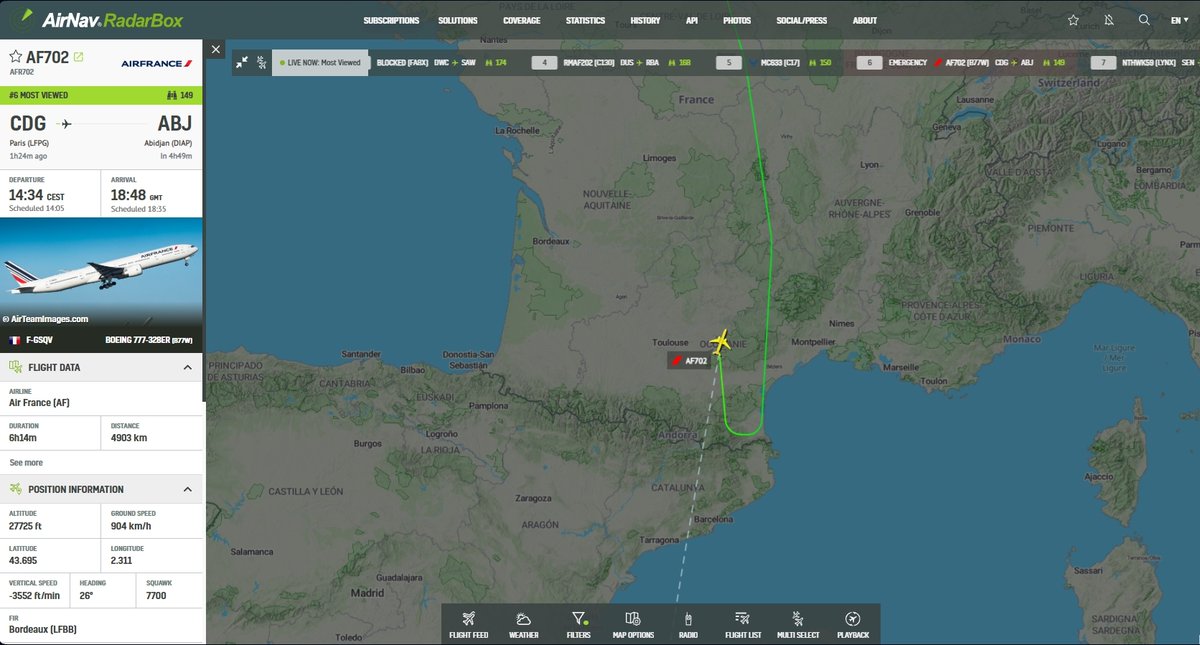
Task: Click See more link
Action: point(26,463)
